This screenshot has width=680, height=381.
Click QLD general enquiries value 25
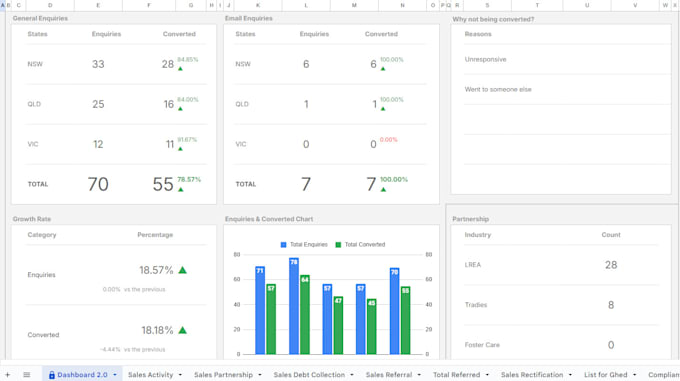pyautogui.click(x=98, y=104)
